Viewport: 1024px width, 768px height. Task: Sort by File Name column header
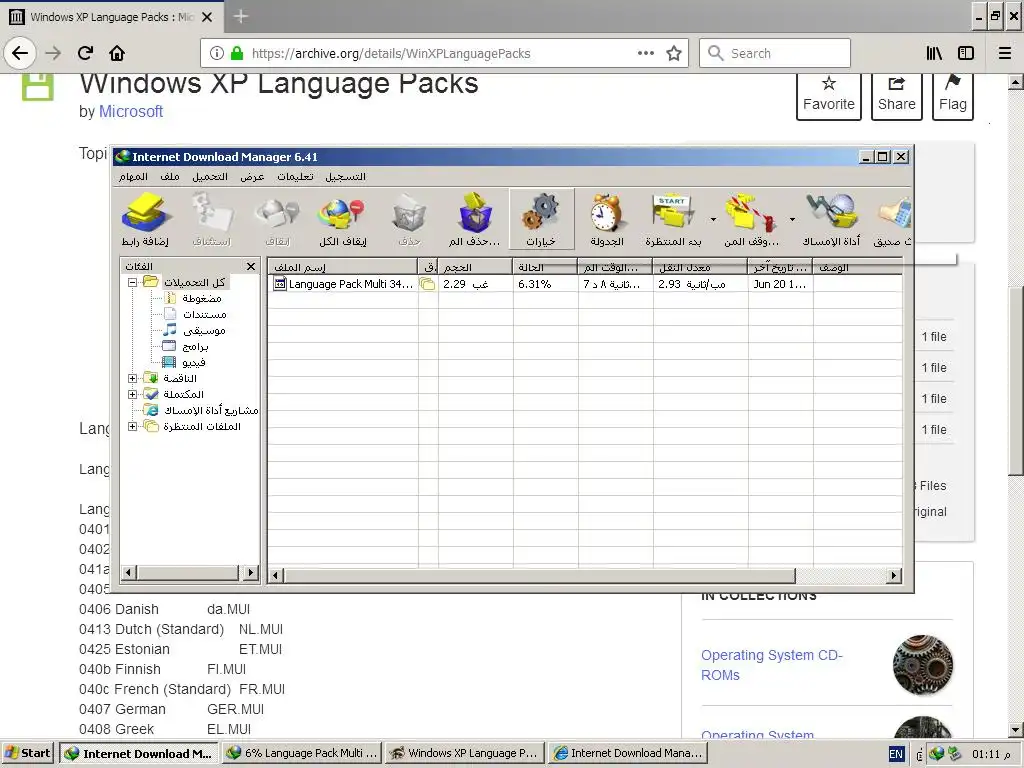click(x=343, y=267)
